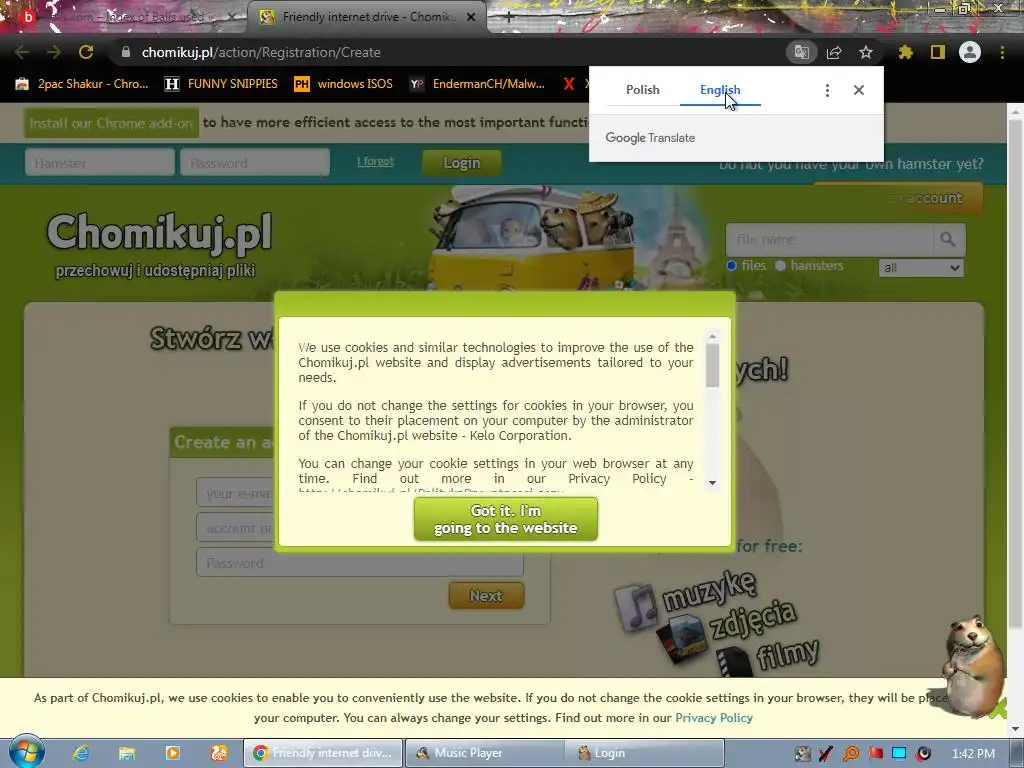Viewport: 1024px width, 768px height.
Task: Open the Login taskbar window
Action: [645, 753]
